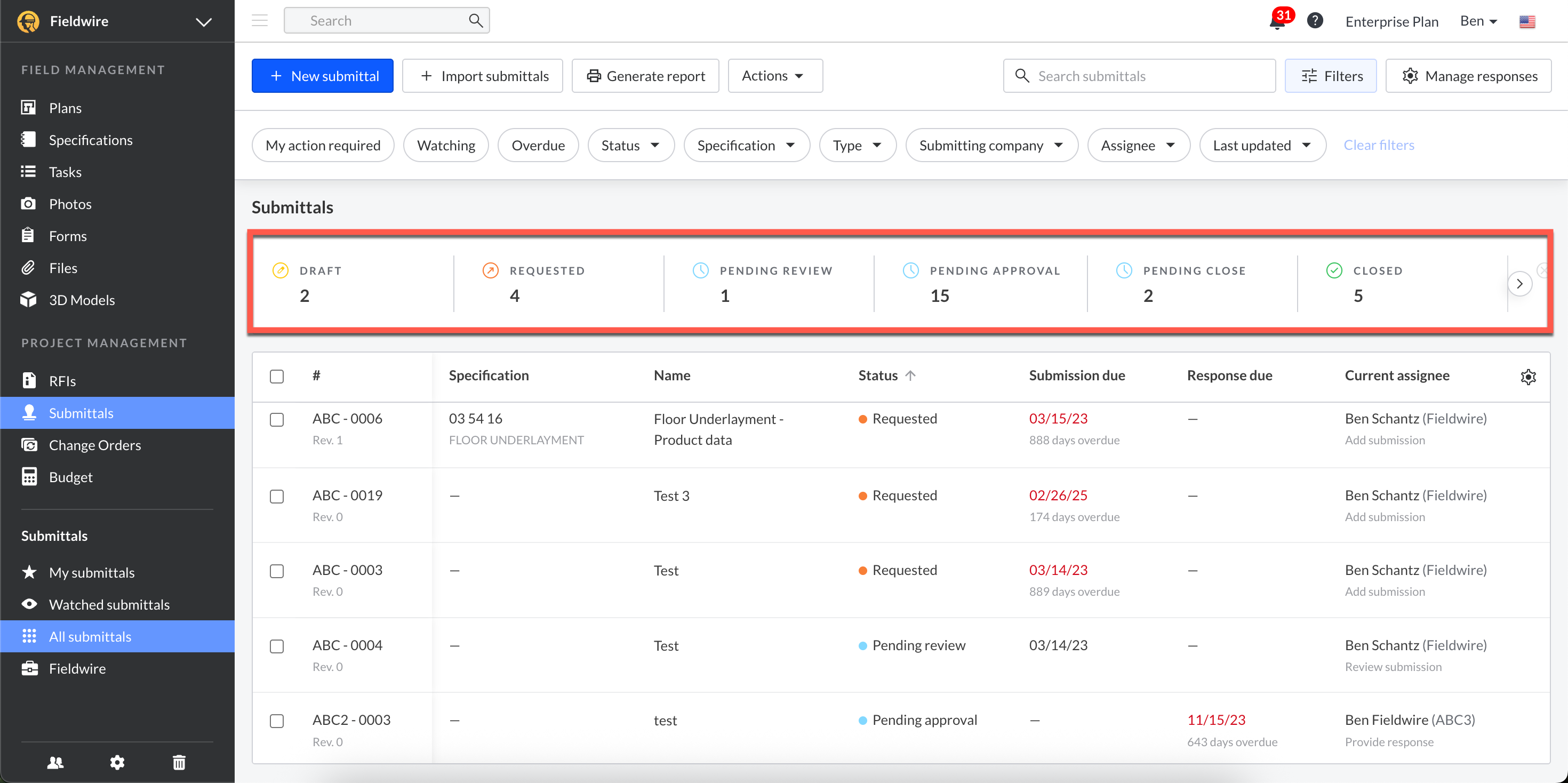This screenshot has height=783, width=1568.
Task: Expand the Submitting company filter
Action: 991,146
